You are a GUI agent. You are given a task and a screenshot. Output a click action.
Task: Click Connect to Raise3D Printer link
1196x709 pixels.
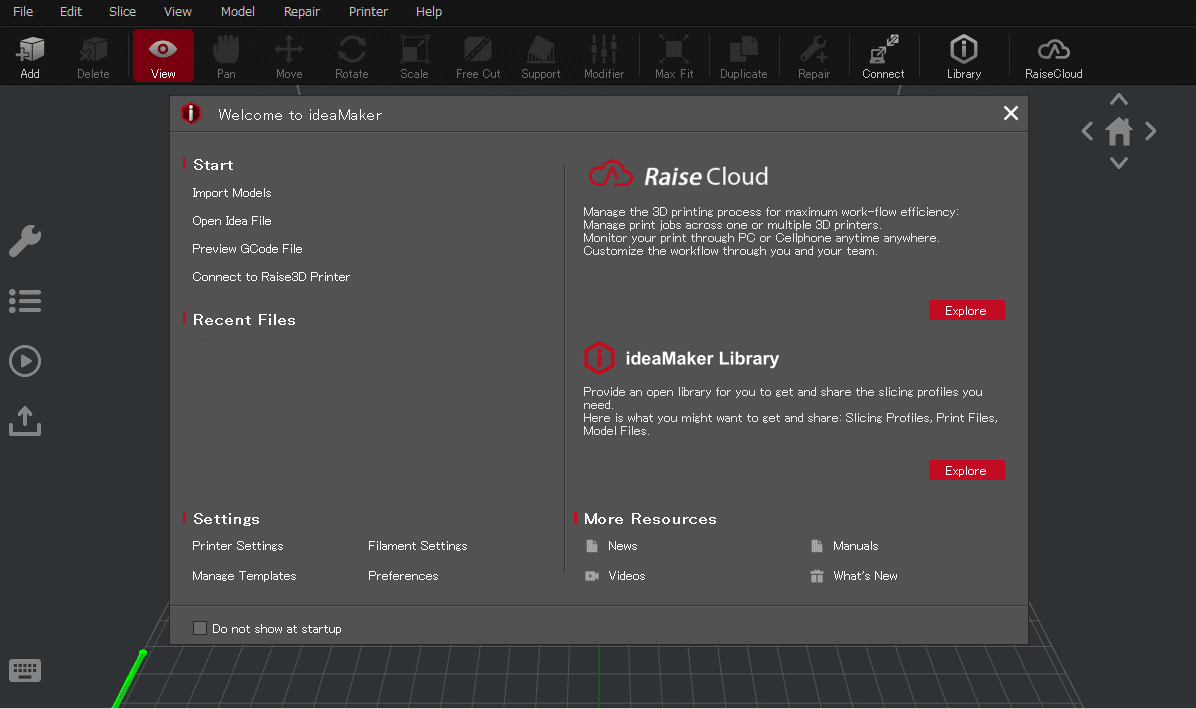coord(271,277)
